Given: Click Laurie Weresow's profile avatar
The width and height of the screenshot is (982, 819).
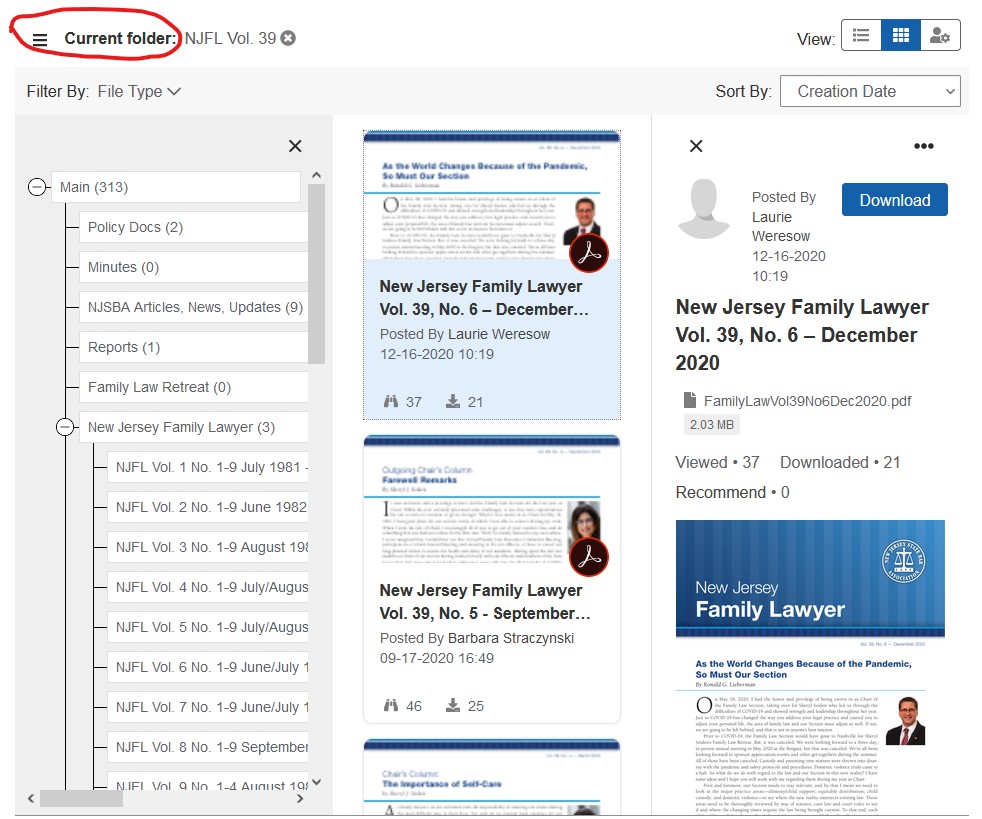Looking at the screenshot, I should (705, 209).
